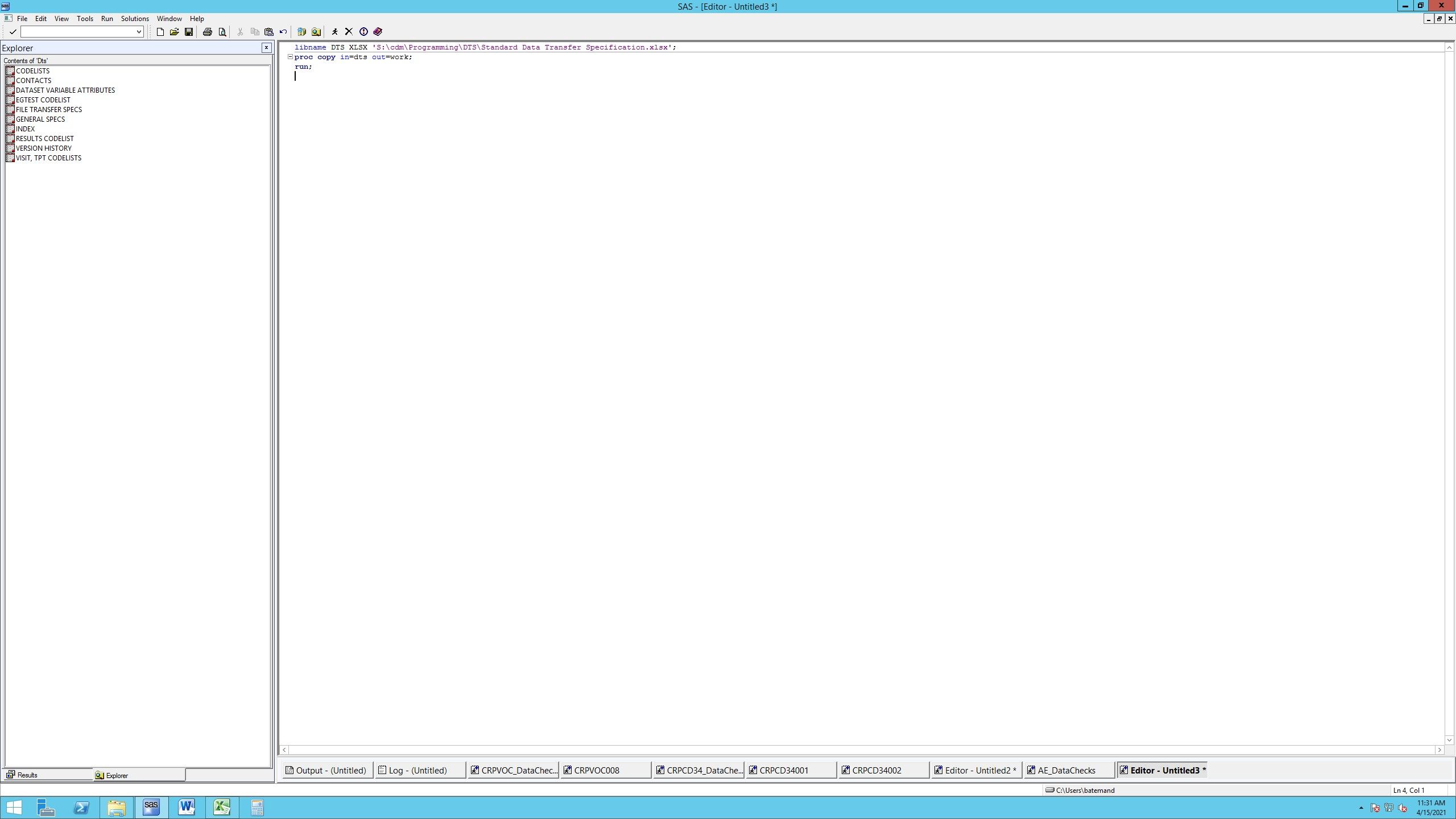Viewport: 1456px width, 819px height.
Task: Open the Run menu
Action: (x=107, y=19)
